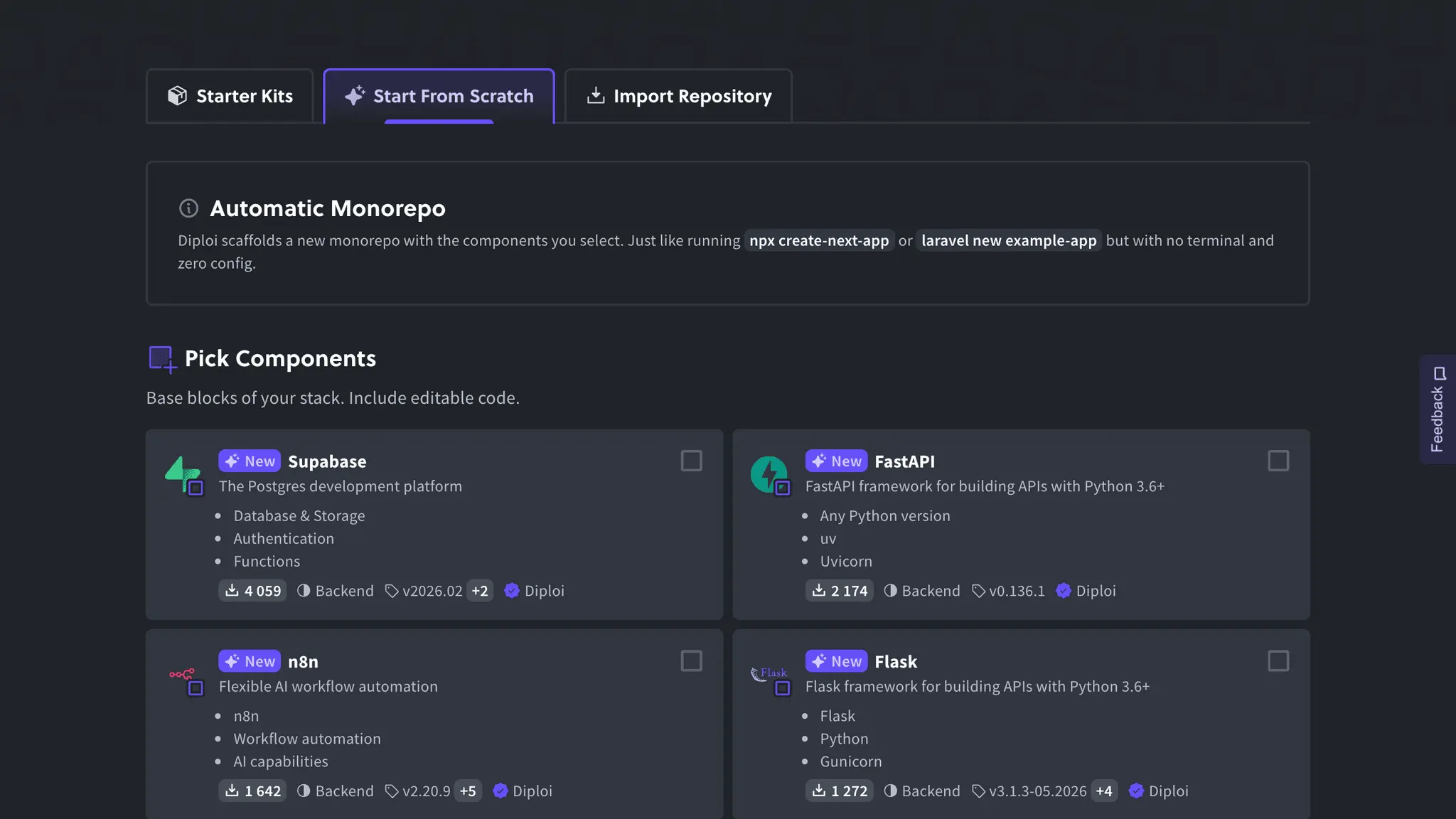The image size is (1456, 819).
Task: Open the Feedback side panel
Action: tap(1438, 409)
